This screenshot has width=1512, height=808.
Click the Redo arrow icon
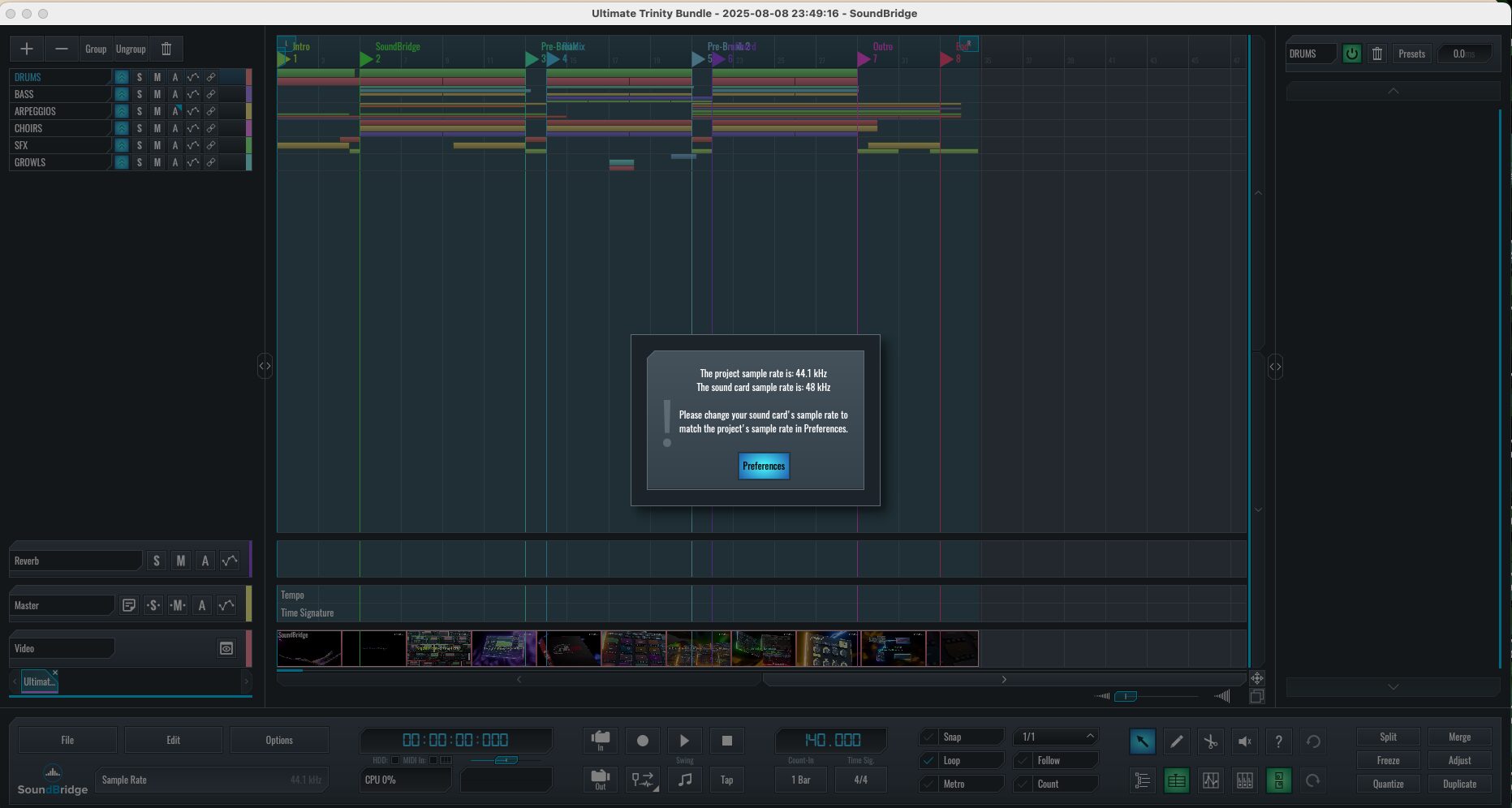tap(1312, 780)
